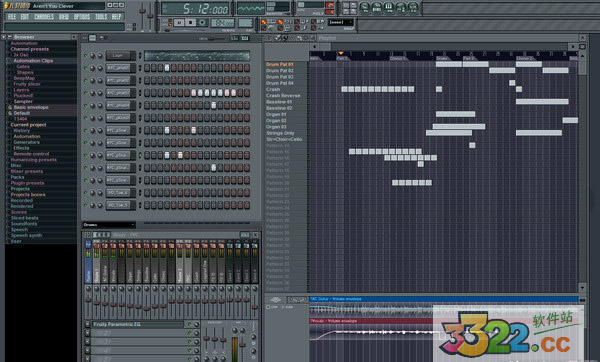Open the Snap dropdown set to none
The image size is (600, 362).
click(341, 22)
